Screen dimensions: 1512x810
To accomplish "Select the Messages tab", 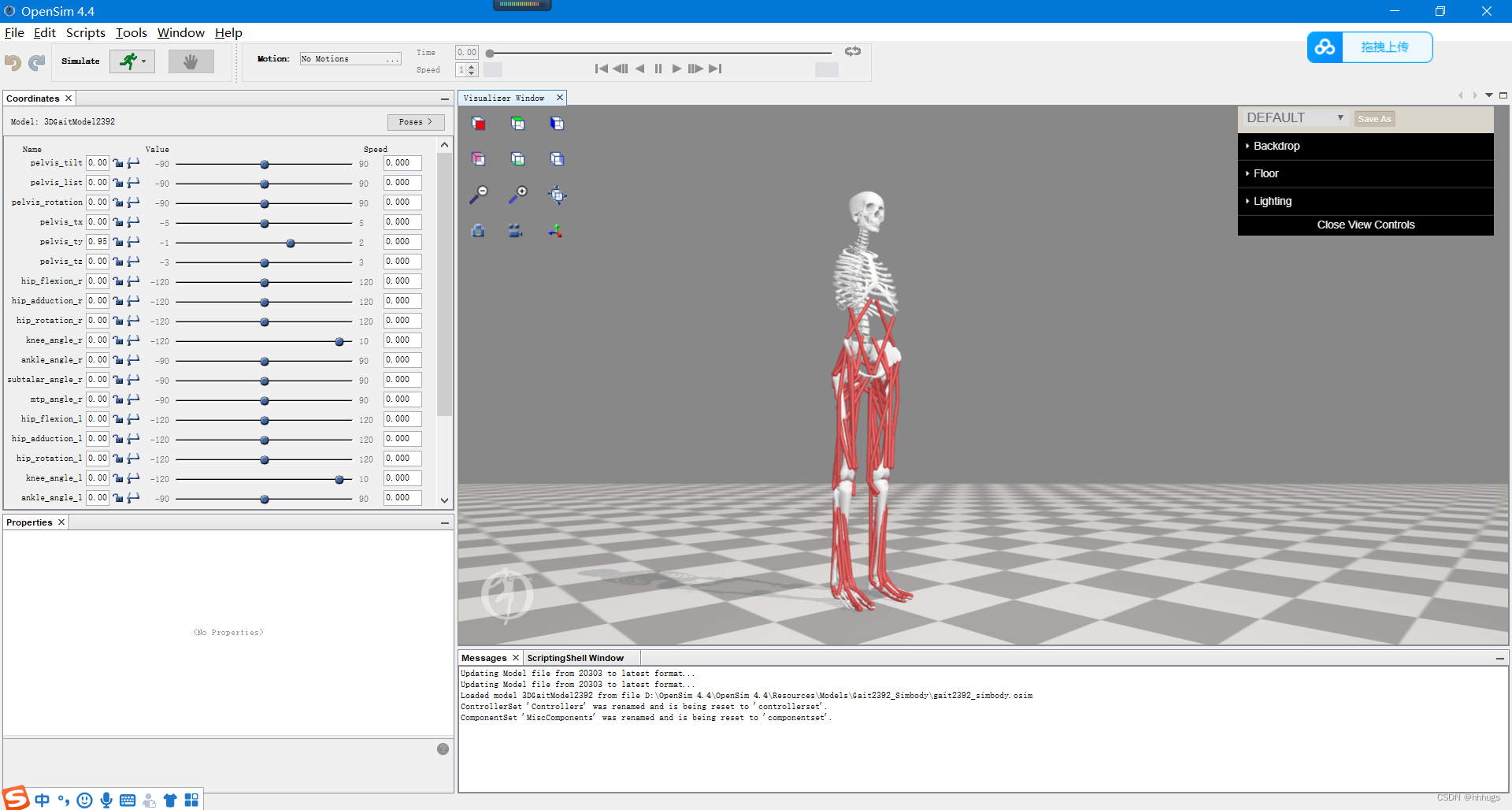I will click(484, 658).
